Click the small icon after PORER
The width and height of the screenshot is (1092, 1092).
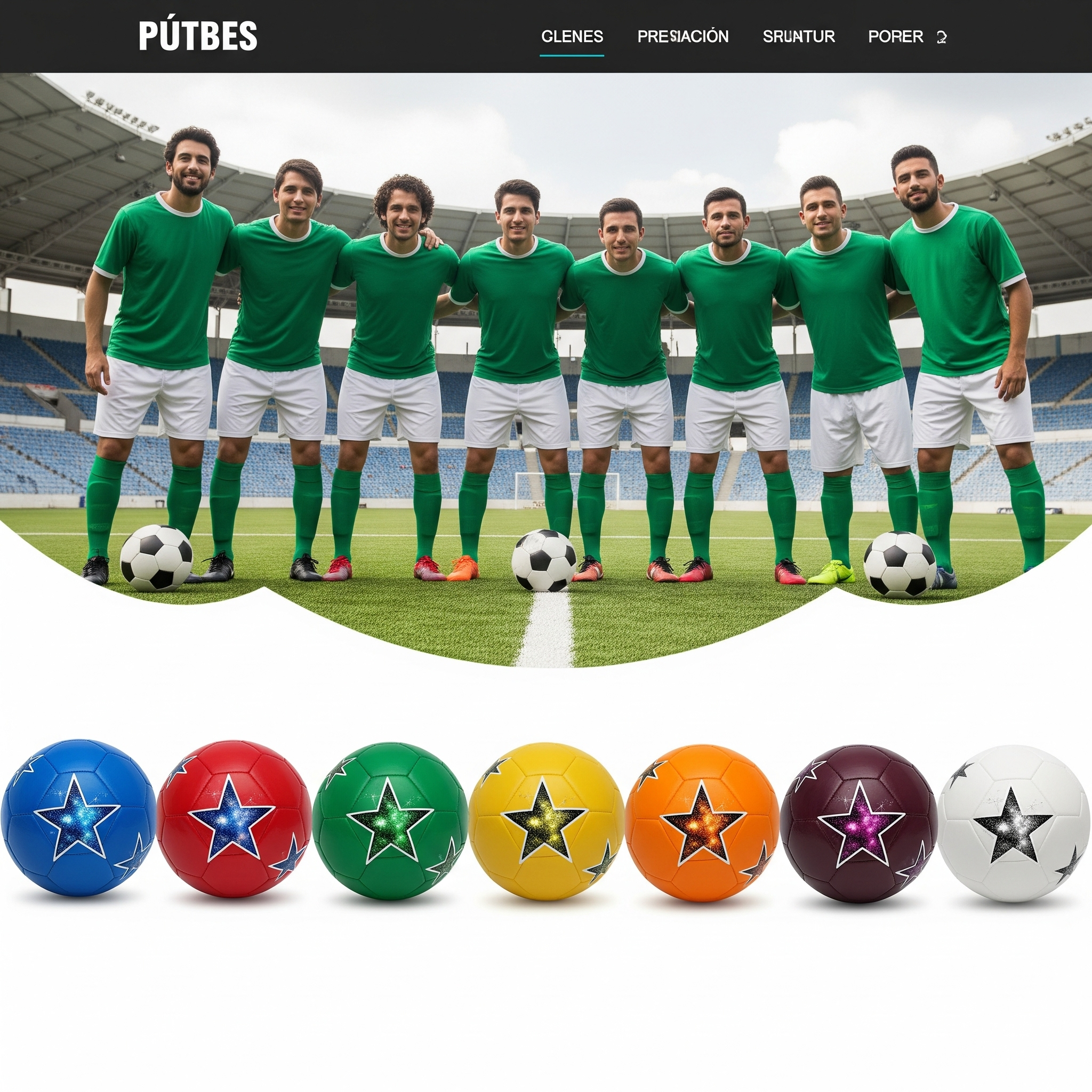941,37
